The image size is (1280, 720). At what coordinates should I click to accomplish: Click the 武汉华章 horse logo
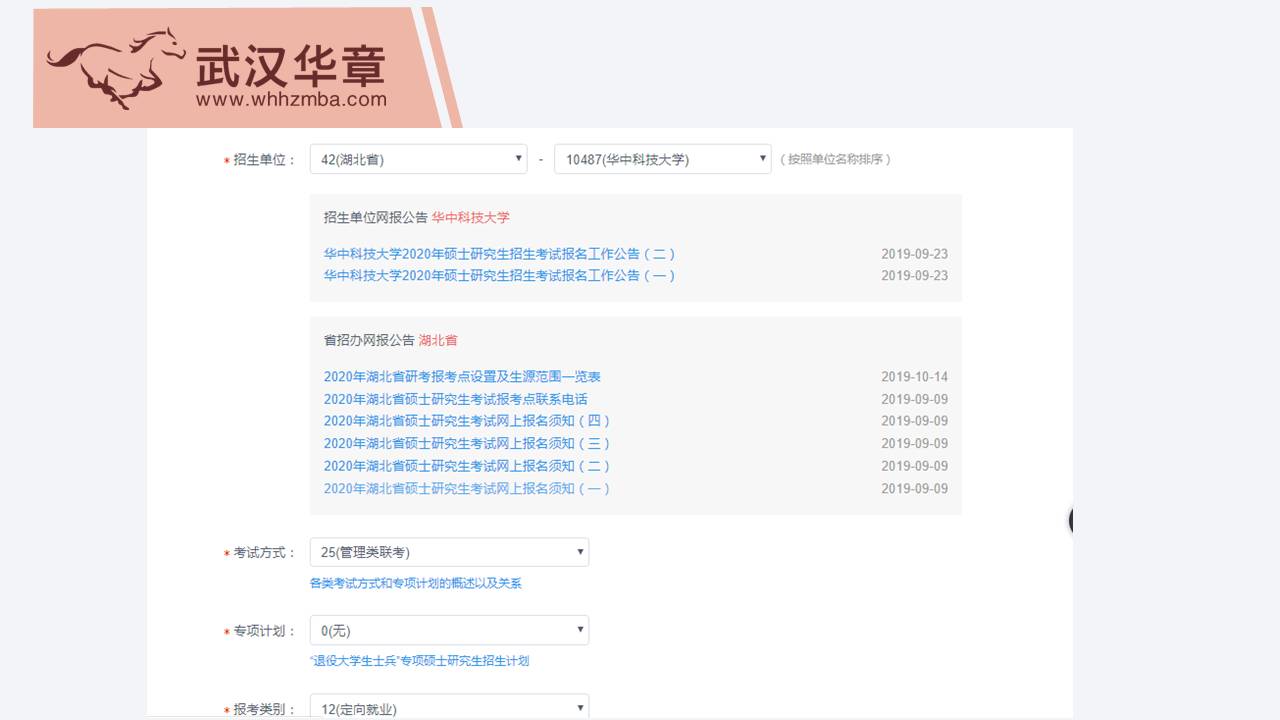click(116, 68)
